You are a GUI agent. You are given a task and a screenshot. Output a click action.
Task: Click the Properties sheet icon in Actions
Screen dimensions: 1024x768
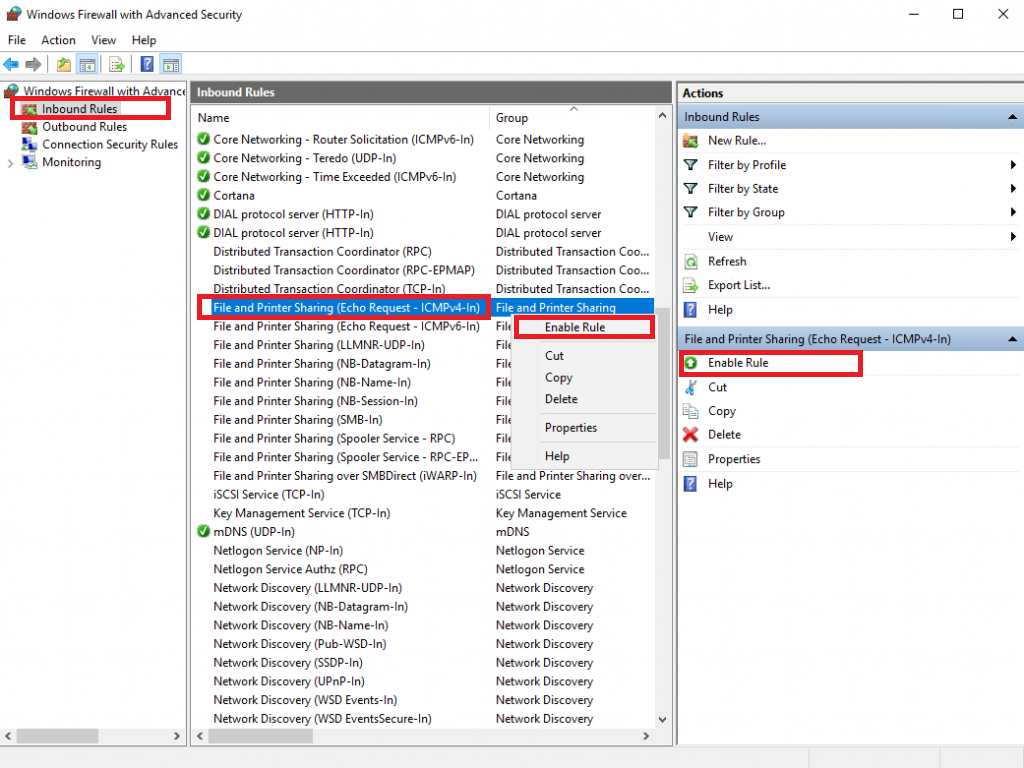[x=690, y=459]
